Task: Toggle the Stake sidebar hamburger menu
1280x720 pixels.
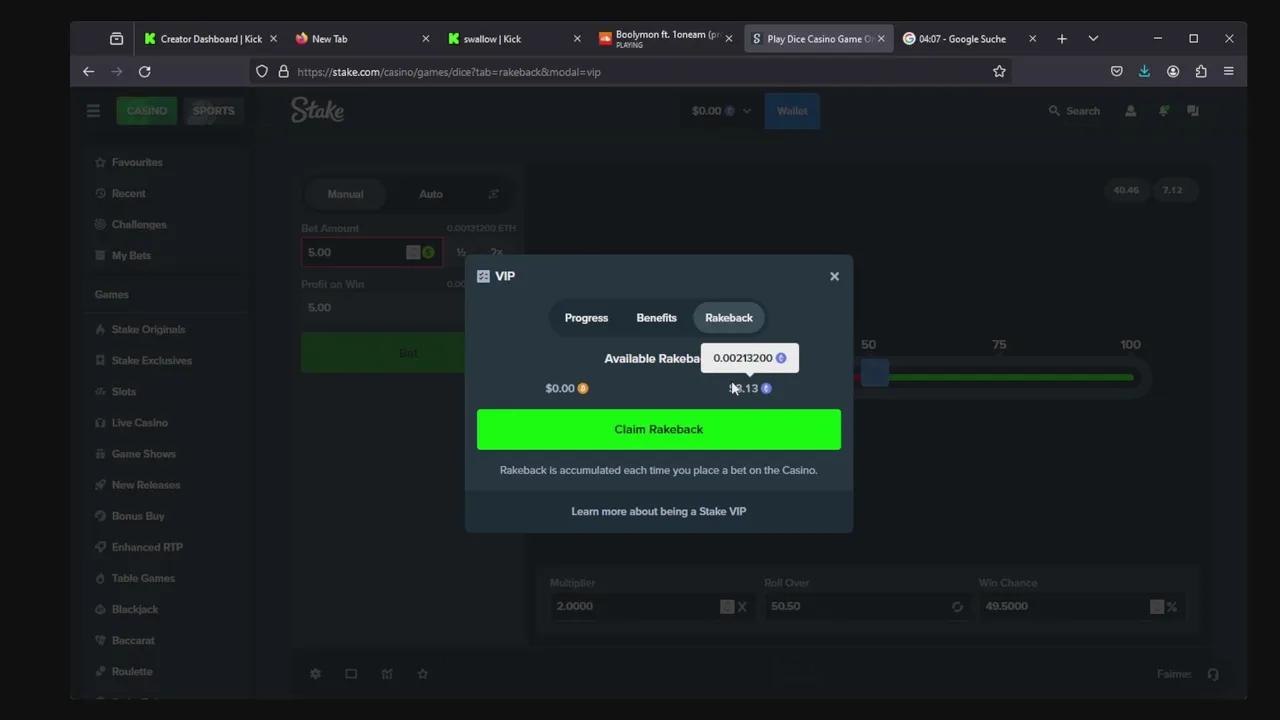Action: [x=93, y=111]
